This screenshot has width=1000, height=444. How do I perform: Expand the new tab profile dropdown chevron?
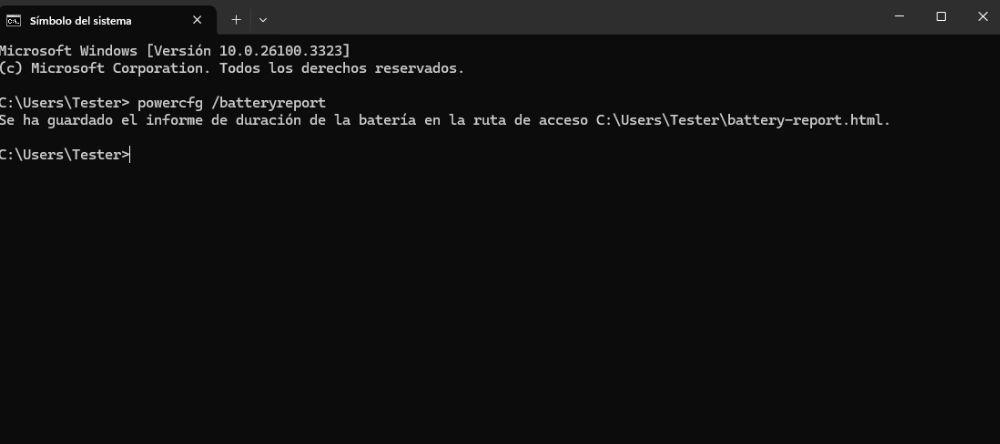(x=263, y=19)
